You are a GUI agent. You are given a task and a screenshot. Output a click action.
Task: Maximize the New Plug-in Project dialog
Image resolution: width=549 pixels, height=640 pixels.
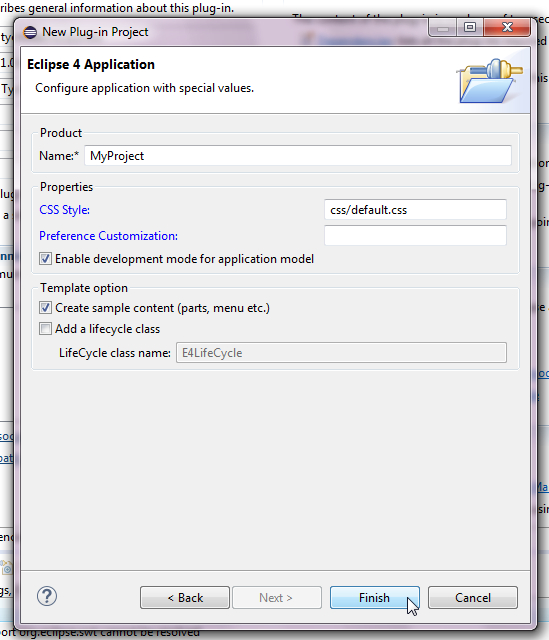click(x=470, y=28)
